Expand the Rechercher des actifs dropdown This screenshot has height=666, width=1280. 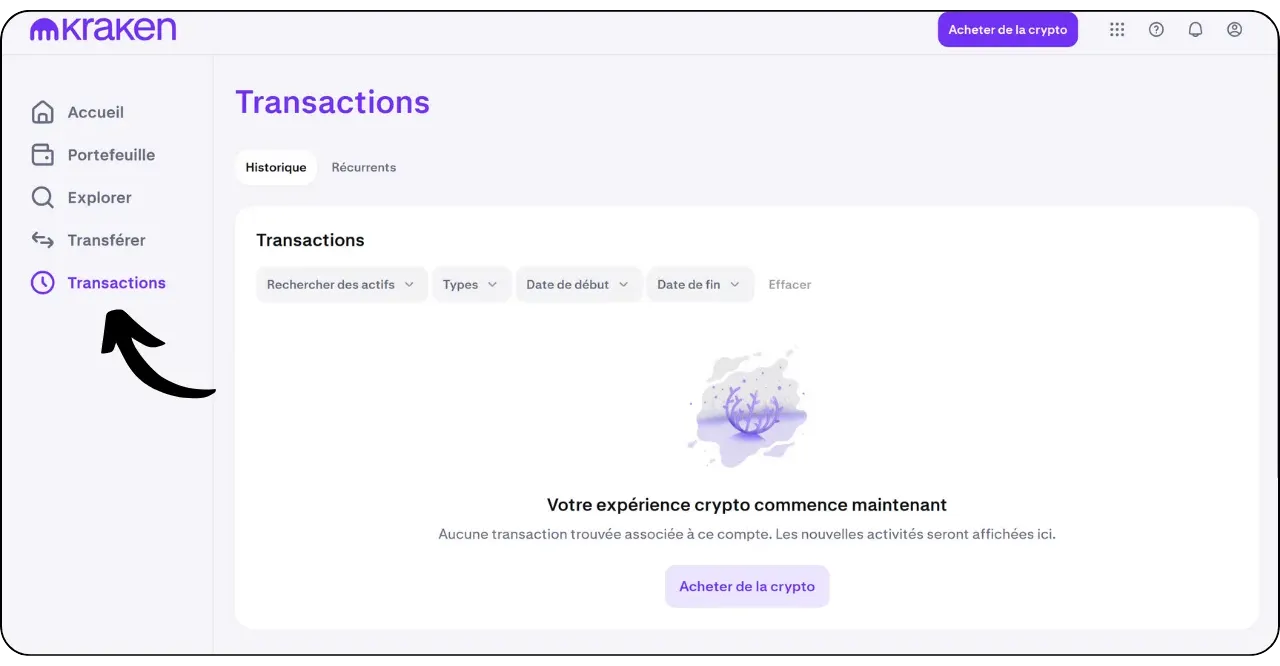pyautogui.click(x=341, y=285)
